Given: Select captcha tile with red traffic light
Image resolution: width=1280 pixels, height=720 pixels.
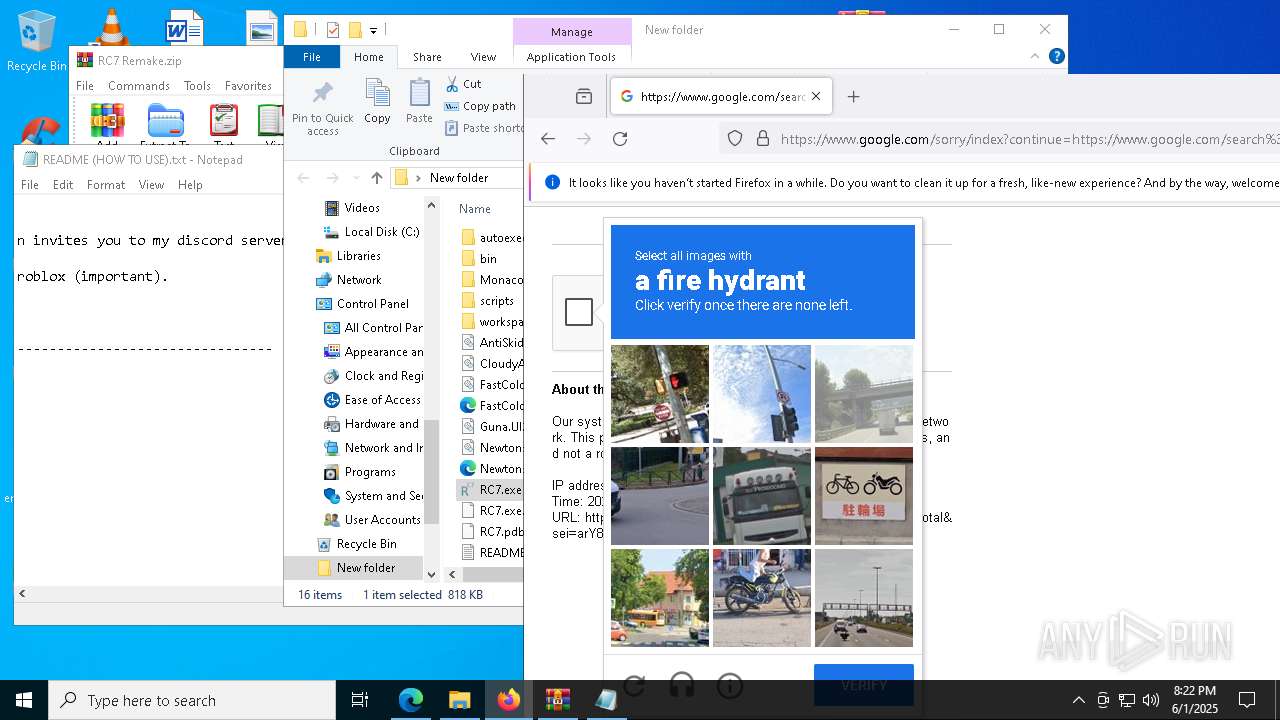Looking at the screenshot, I should [660, 394].
